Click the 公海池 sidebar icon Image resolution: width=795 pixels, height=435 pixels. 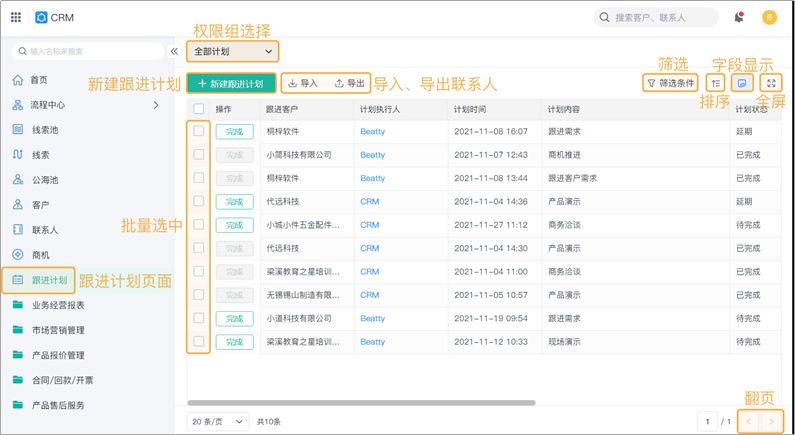[x=18, y=179]
